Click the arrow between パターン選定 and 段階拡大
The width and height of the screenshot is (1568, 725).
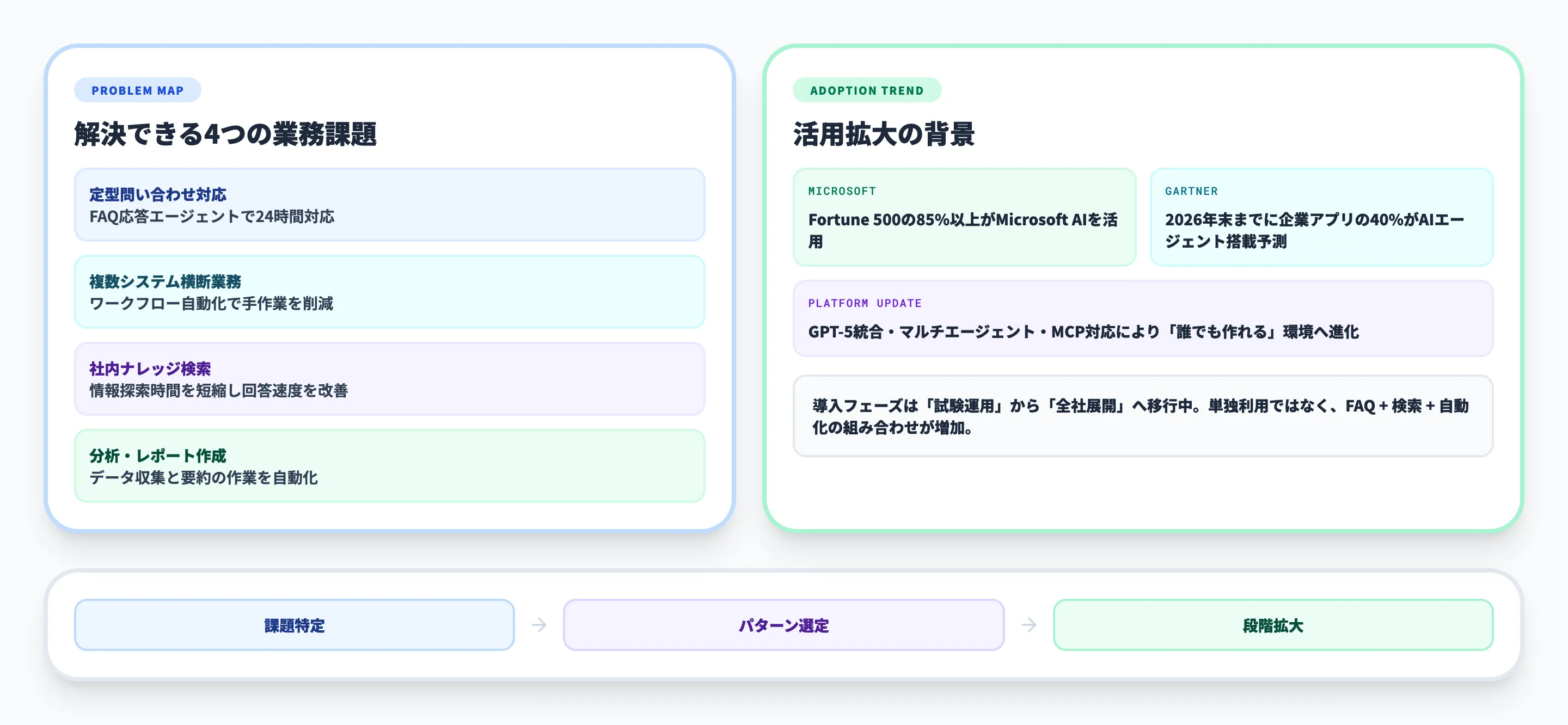1028,624
